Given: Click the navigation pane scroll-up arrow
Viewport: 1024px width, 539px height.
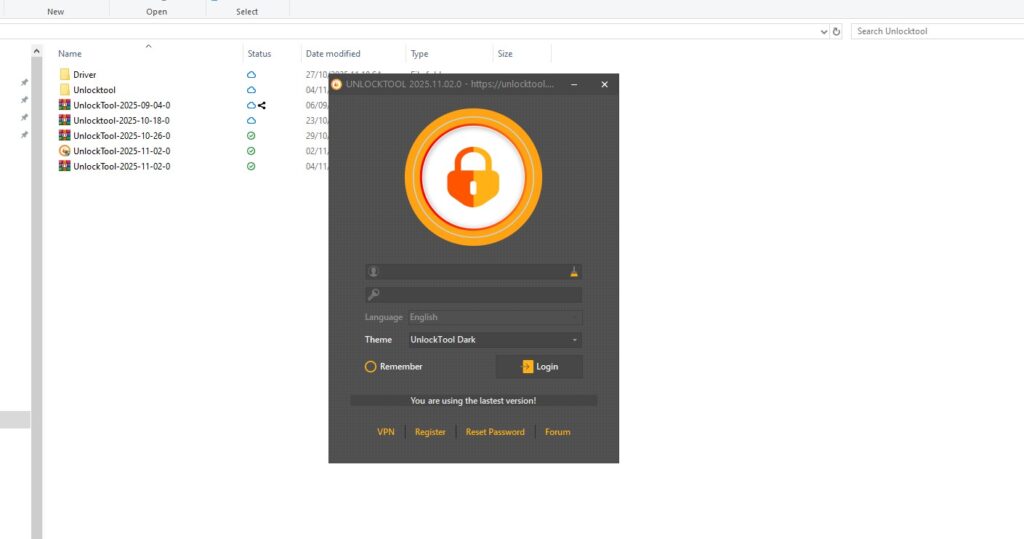Looking at the screenshot, I should [37, 51].
